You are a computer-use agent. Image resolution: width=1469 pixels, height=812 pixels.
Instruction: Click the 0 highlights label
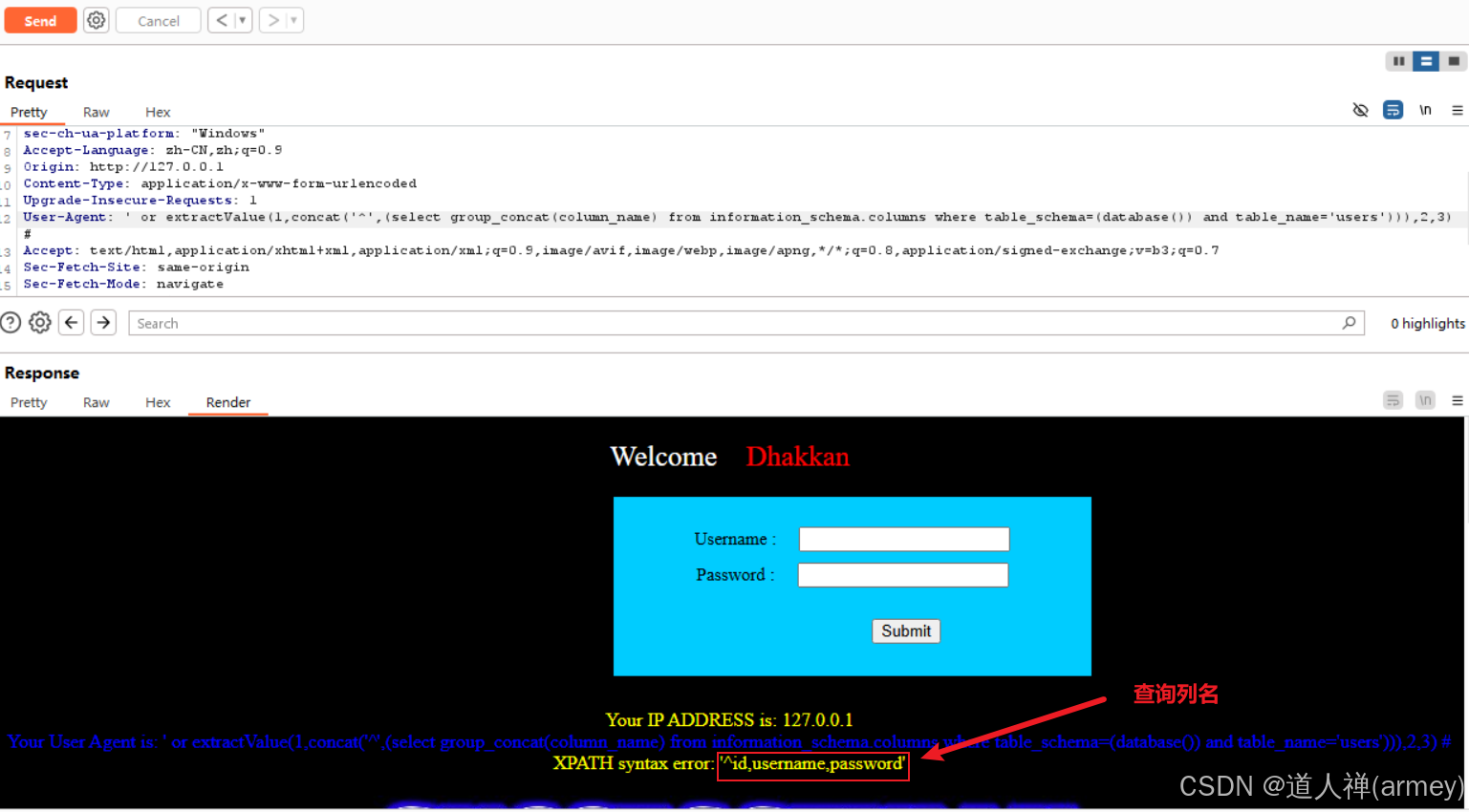click(x=1427, y=324)
